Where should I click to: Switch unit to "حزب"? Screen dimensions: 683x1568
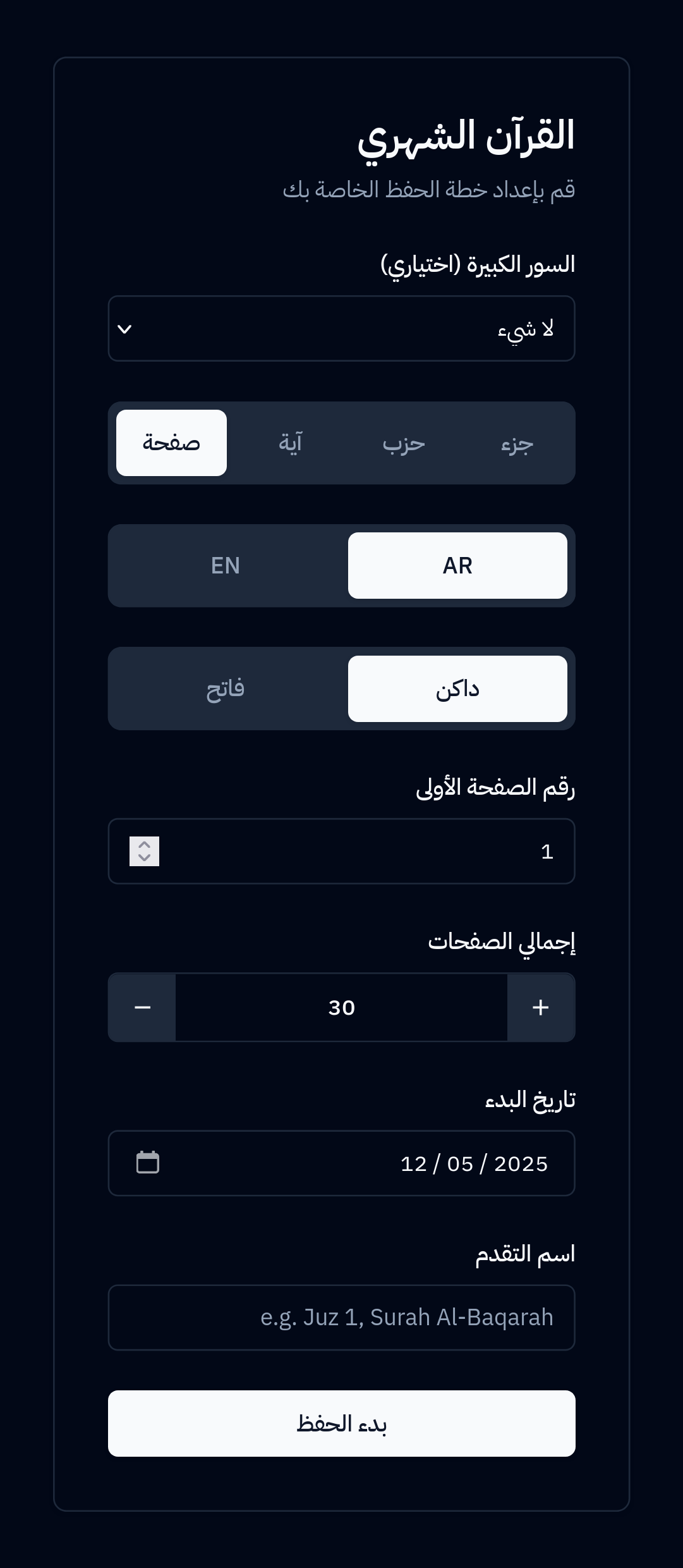tap(404, 443)
